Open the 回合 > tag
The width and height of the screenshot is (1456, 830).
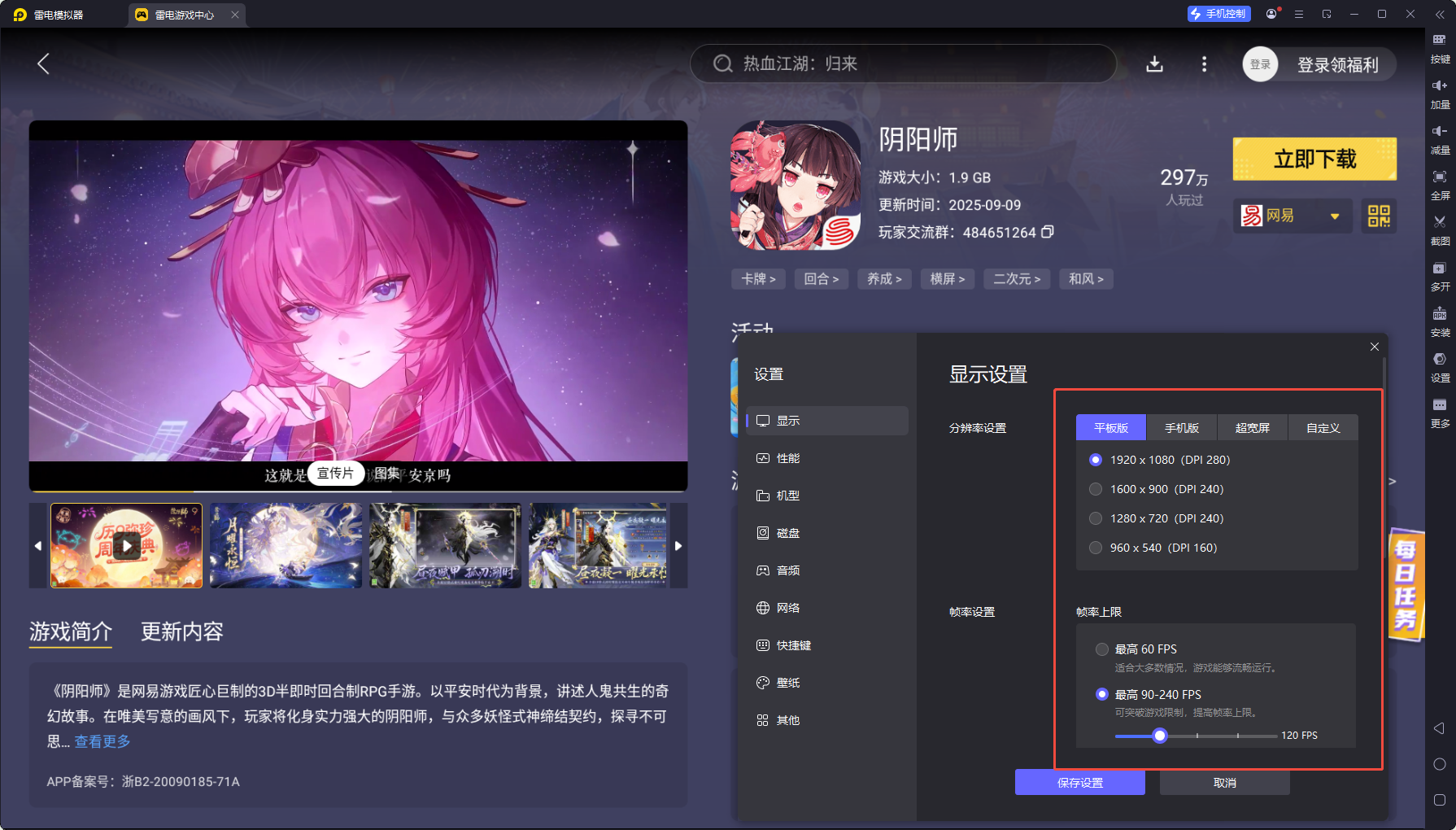click(821, 279)
